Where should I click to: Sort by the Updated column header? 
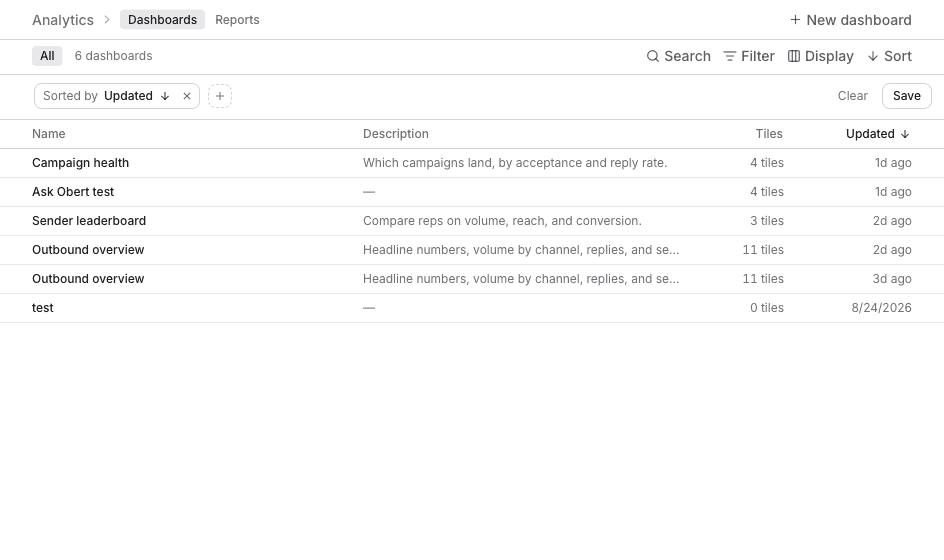(x=878, y=134)
